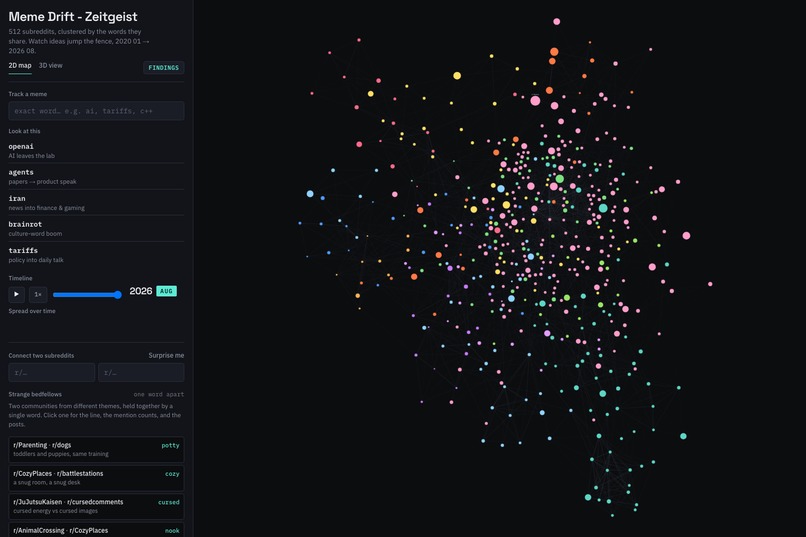Focus second subreddit r/ input field
This screenshot has width=806, height=537.
click(141, 373)
